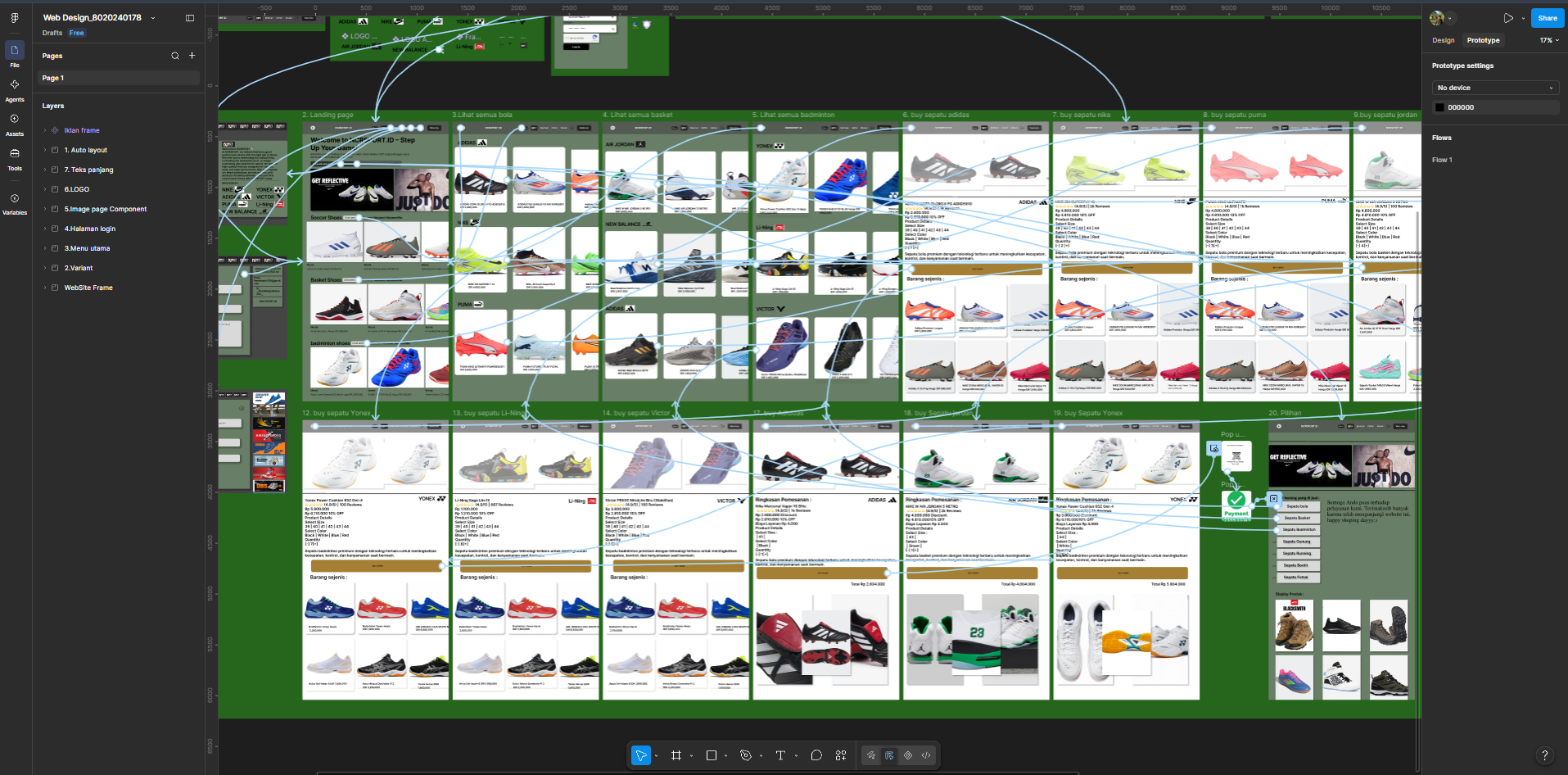Open the file name dropdown chevron
Image resolution: width=1568 pixels, height=775 pixels.
point(153,18)
